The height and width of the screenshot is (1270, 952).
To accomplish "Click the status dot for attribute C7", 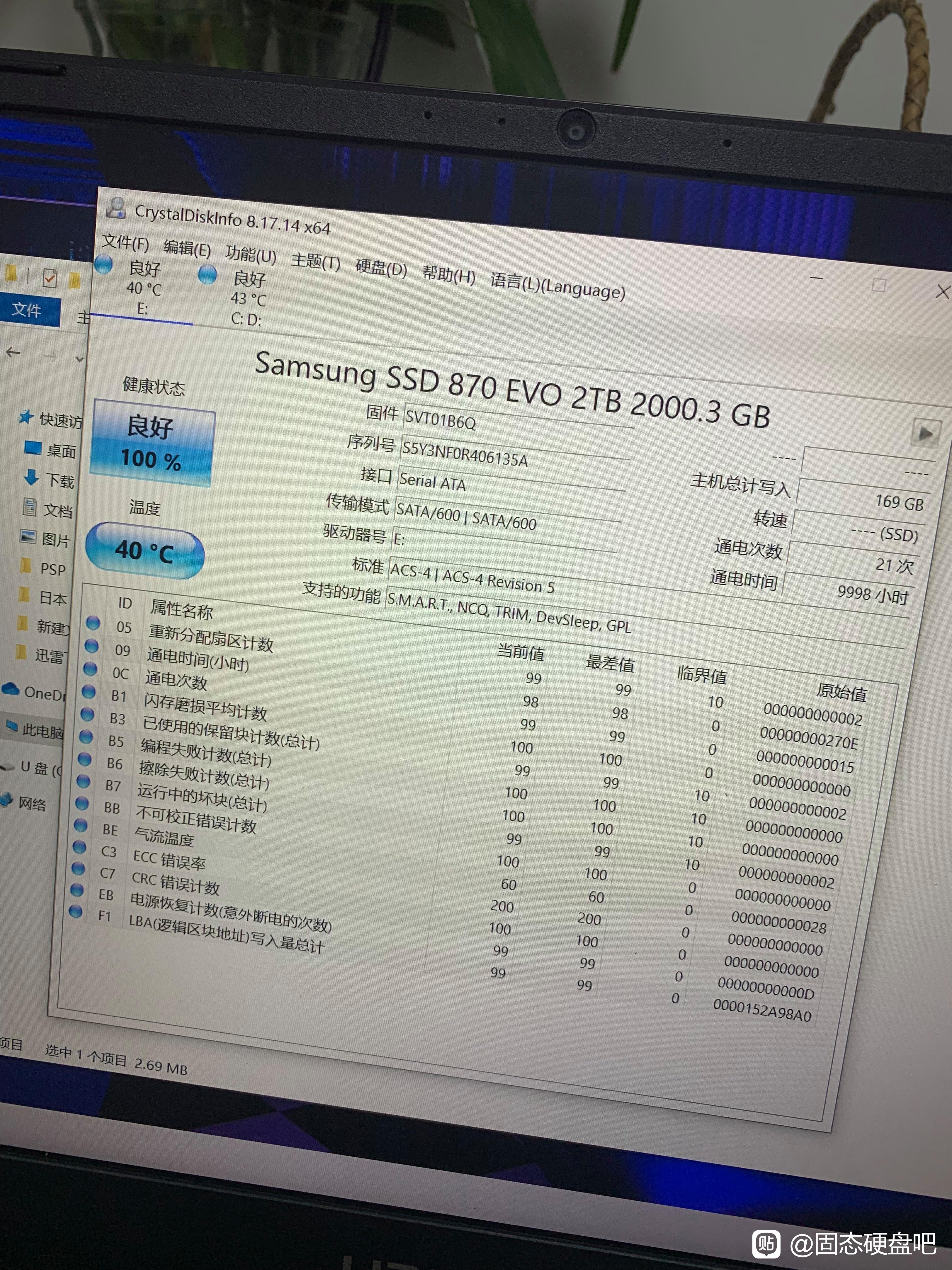I will (78, 869).
